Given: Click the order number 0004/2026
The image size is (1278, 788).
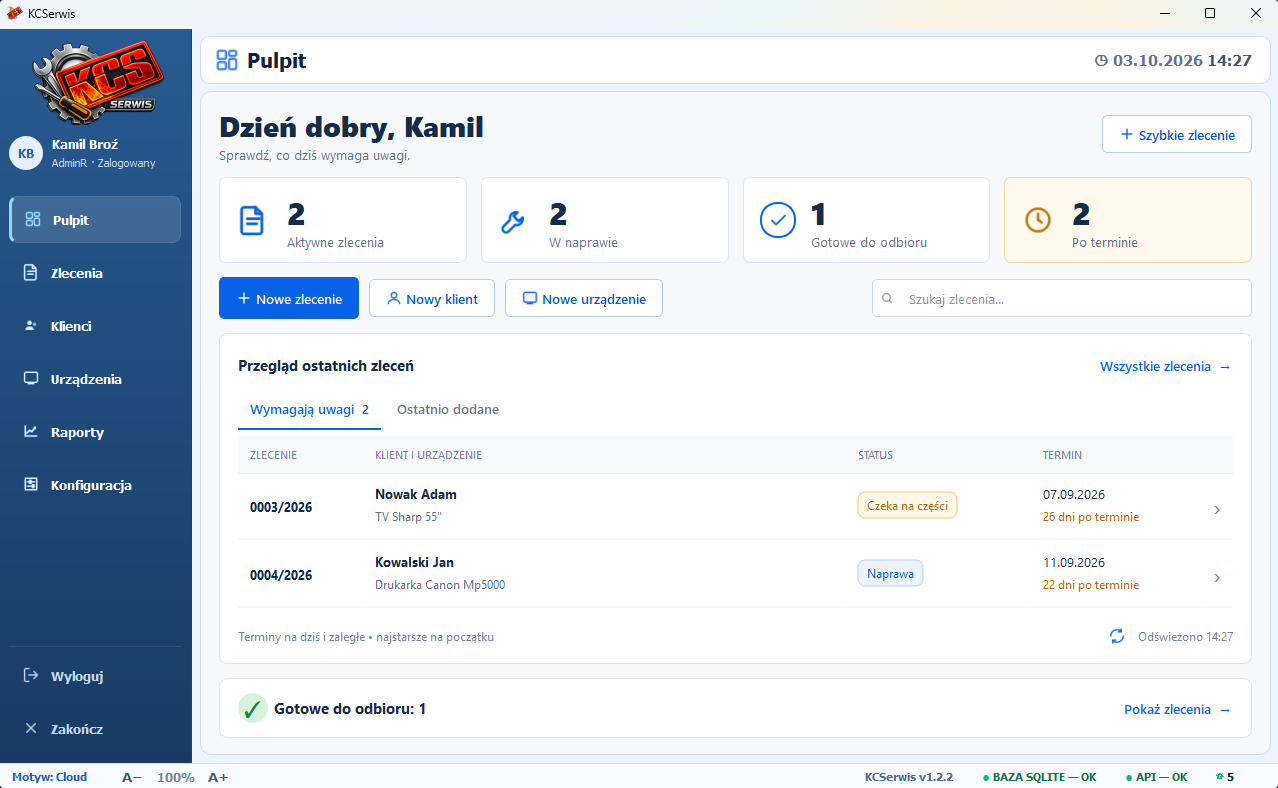Looking at the screenshot, I should click(281, 575).
